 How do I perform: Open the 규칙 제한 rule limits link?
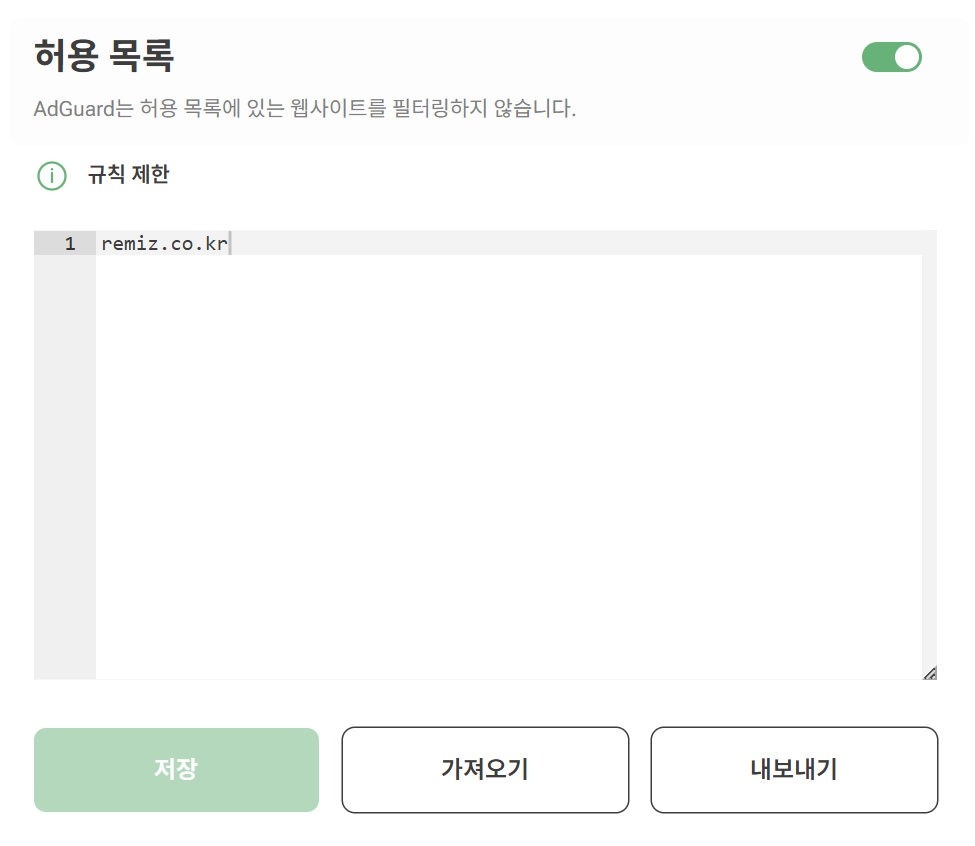click(129, 175)
